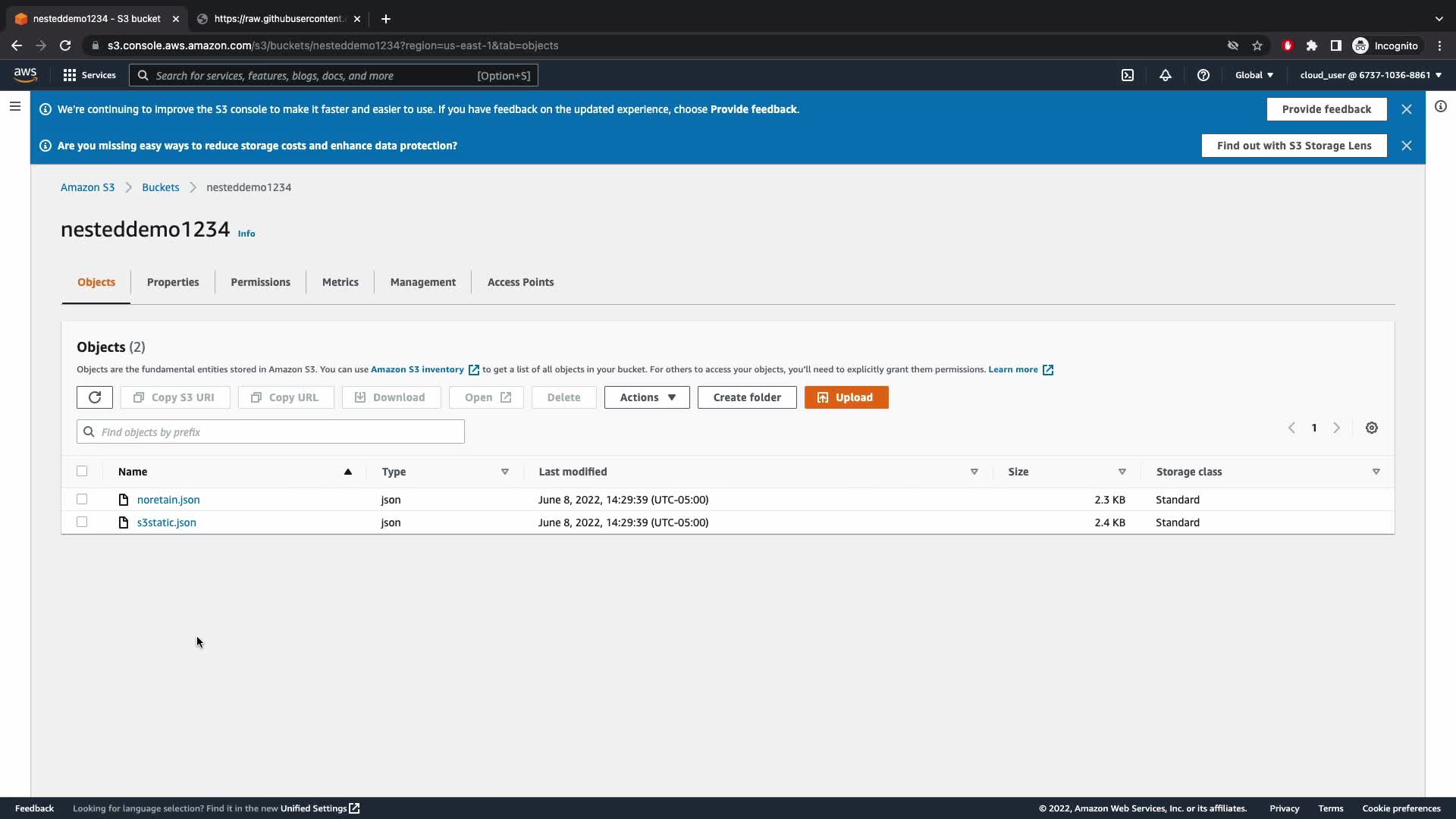Select the s3static.json checkbox
Screen dimensions: 1456x819
82,522
